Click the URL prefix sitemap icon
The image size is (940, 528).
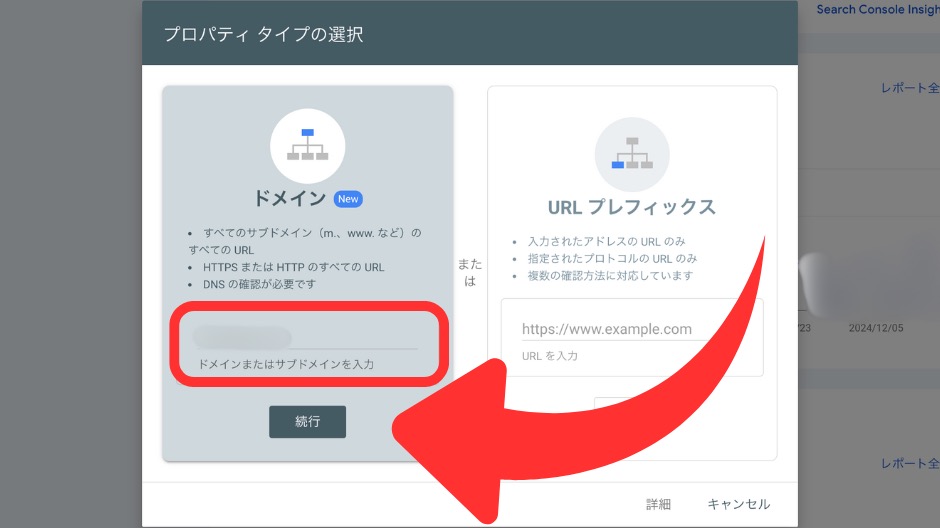click(632, 154)
